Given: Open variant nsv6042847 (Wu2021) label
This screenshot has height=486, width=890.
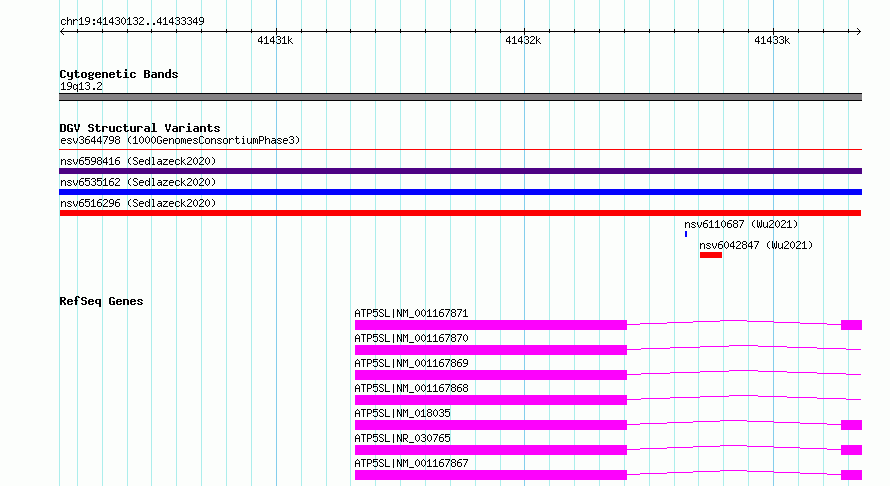Looking at the screenshot, I should 756,245.
